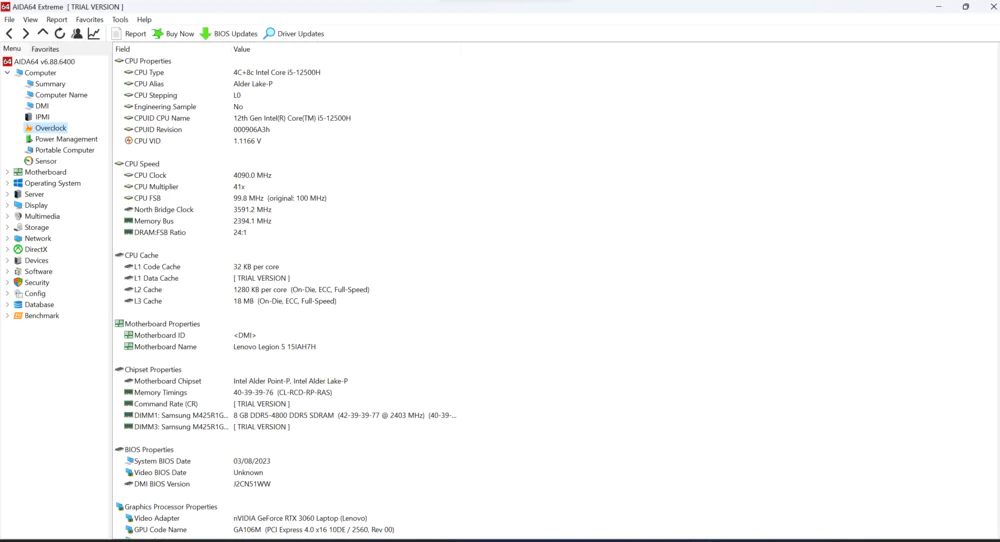1000x542 pixels.
Task: Expand the Benchmark tree node
Action: (8, 316)
